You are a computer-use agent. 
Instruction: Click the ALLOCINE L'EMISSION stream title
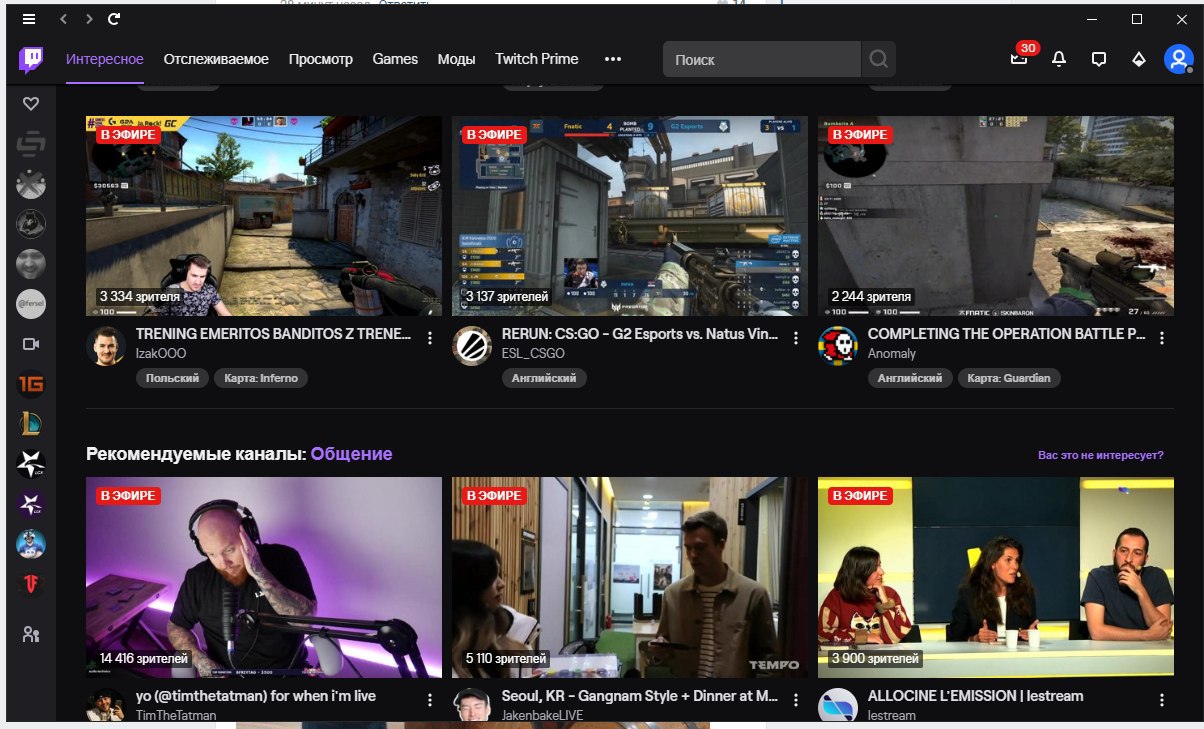(976, 696)
